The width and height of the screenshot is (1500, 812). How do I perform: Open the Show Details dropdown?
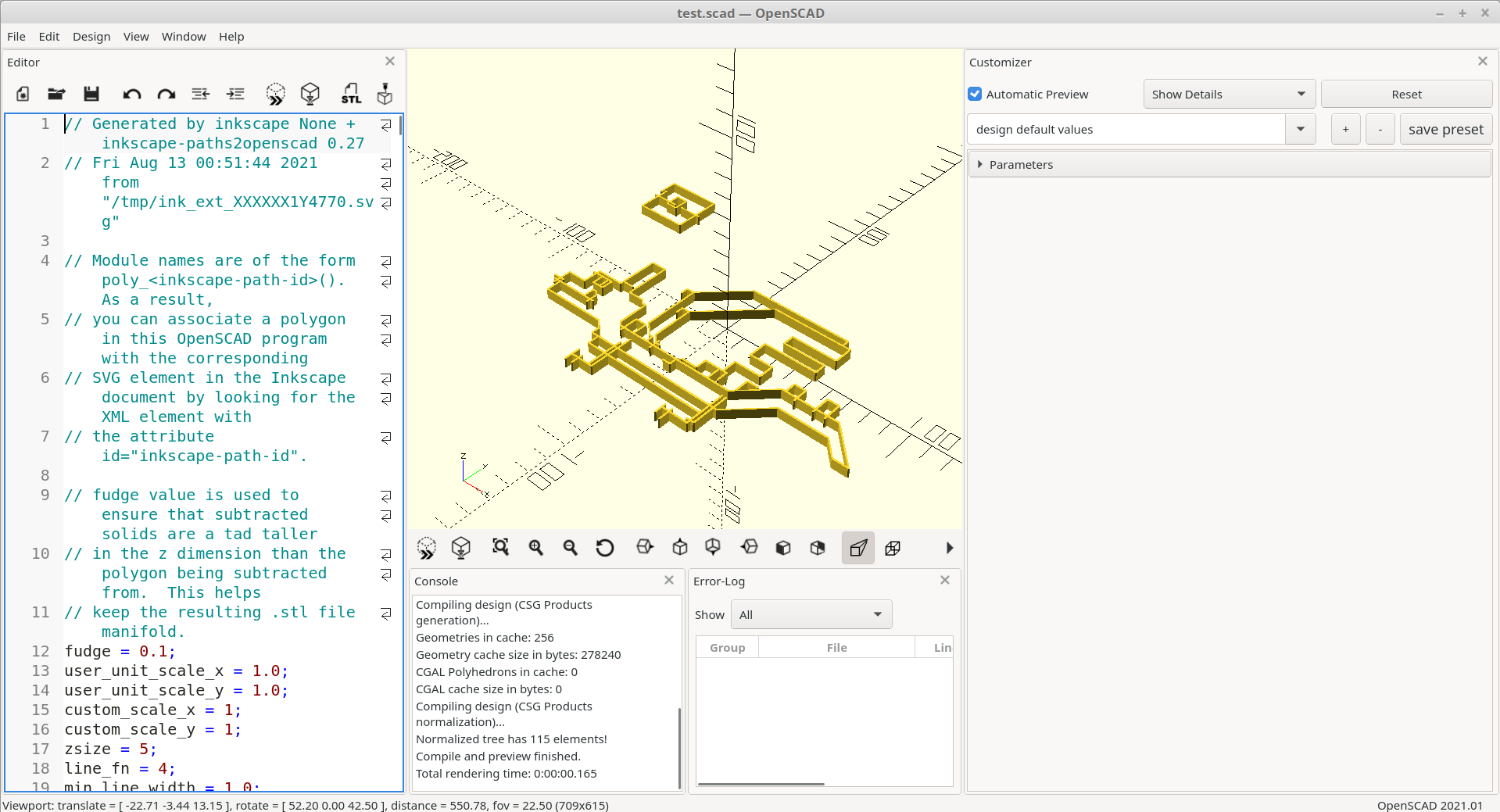[x=1229, y=94]
